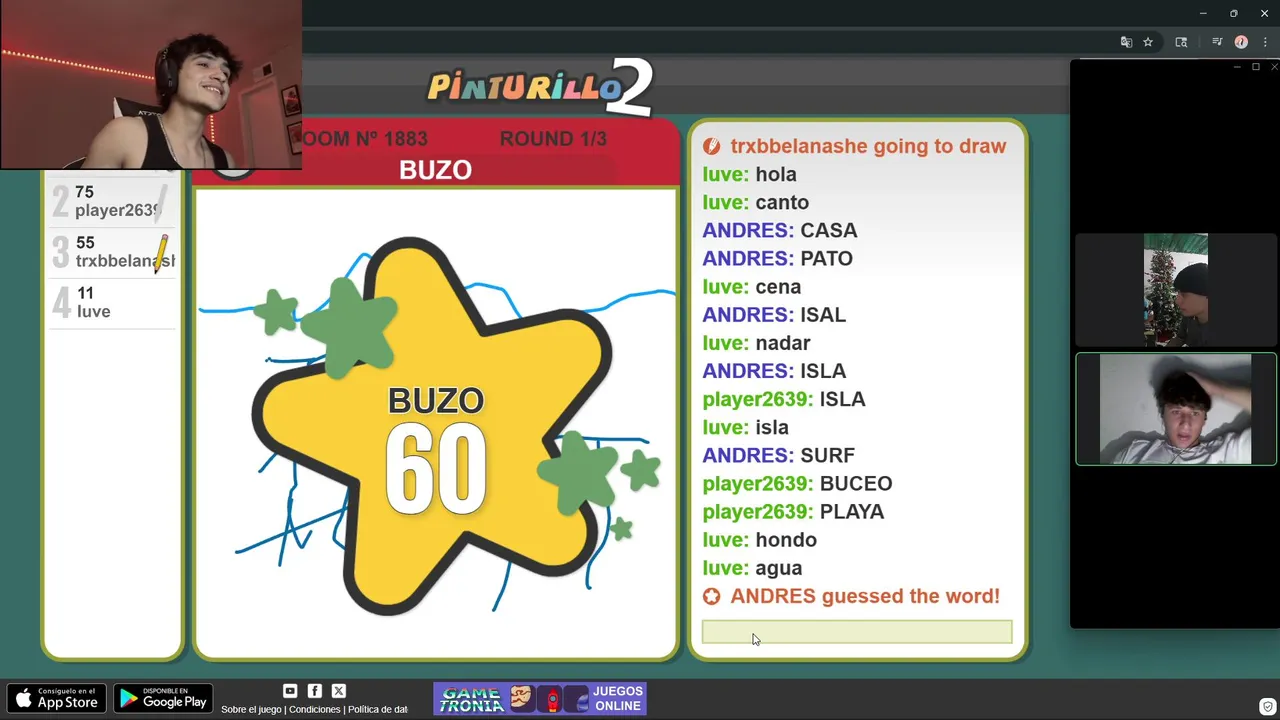Viewport: 1280px width, 720px height.
Task: Click the star icon before 'ANDRES guessed'
Action: pos(711,597)
